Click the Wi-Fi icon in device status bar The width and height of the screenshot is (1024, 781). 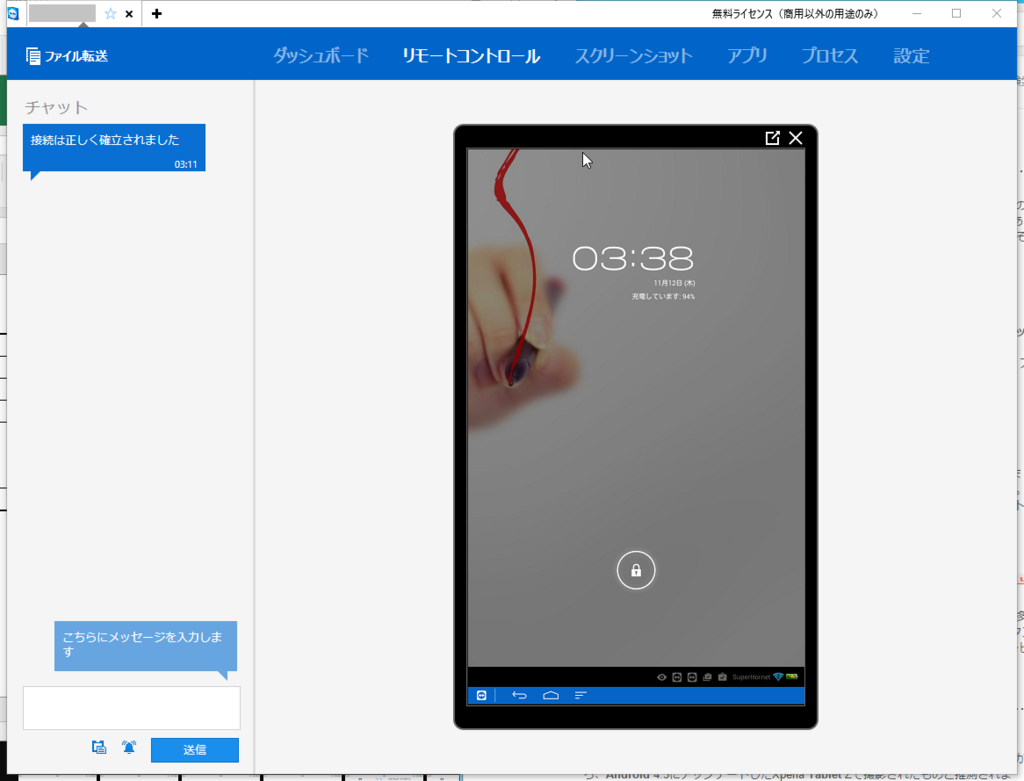click(x=778, y=677)
